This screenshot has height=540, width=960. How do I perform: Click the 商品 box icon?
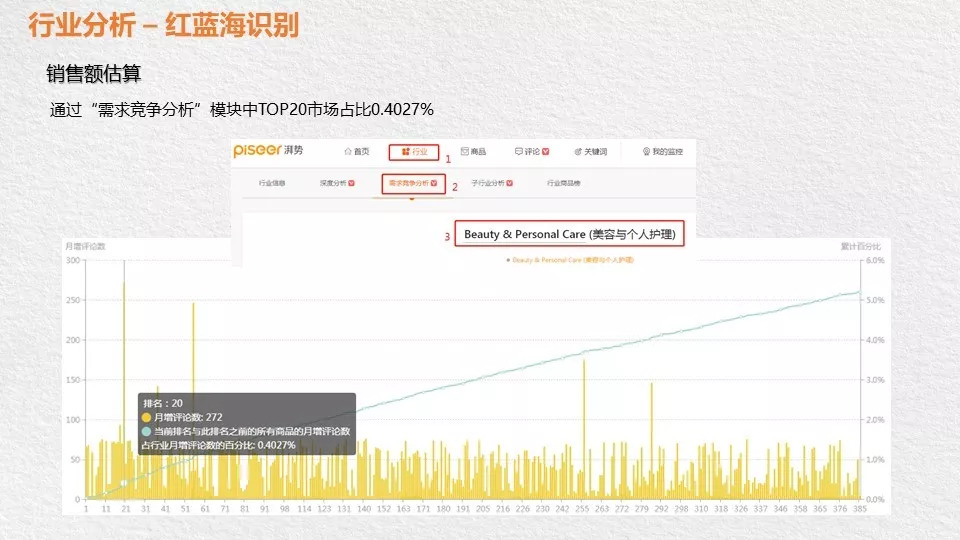[x=465, y=151]
